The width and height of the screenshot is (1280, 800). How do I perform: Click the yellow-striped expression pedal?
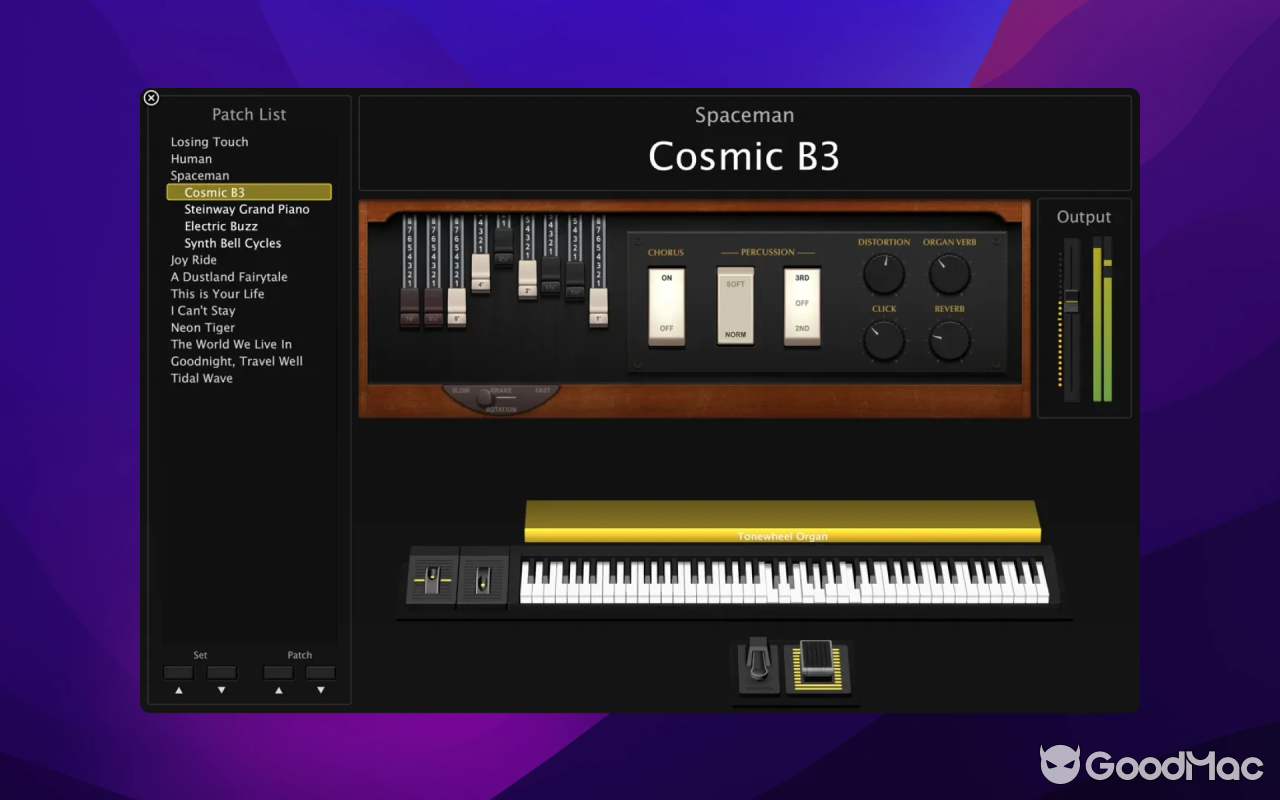pos(817,667)
